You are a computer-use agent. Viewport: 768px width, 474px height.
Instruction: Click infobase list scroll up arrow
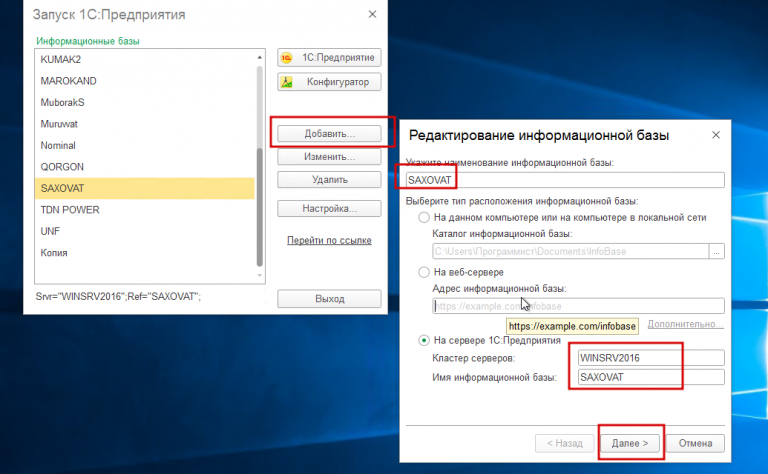[260, 57]
